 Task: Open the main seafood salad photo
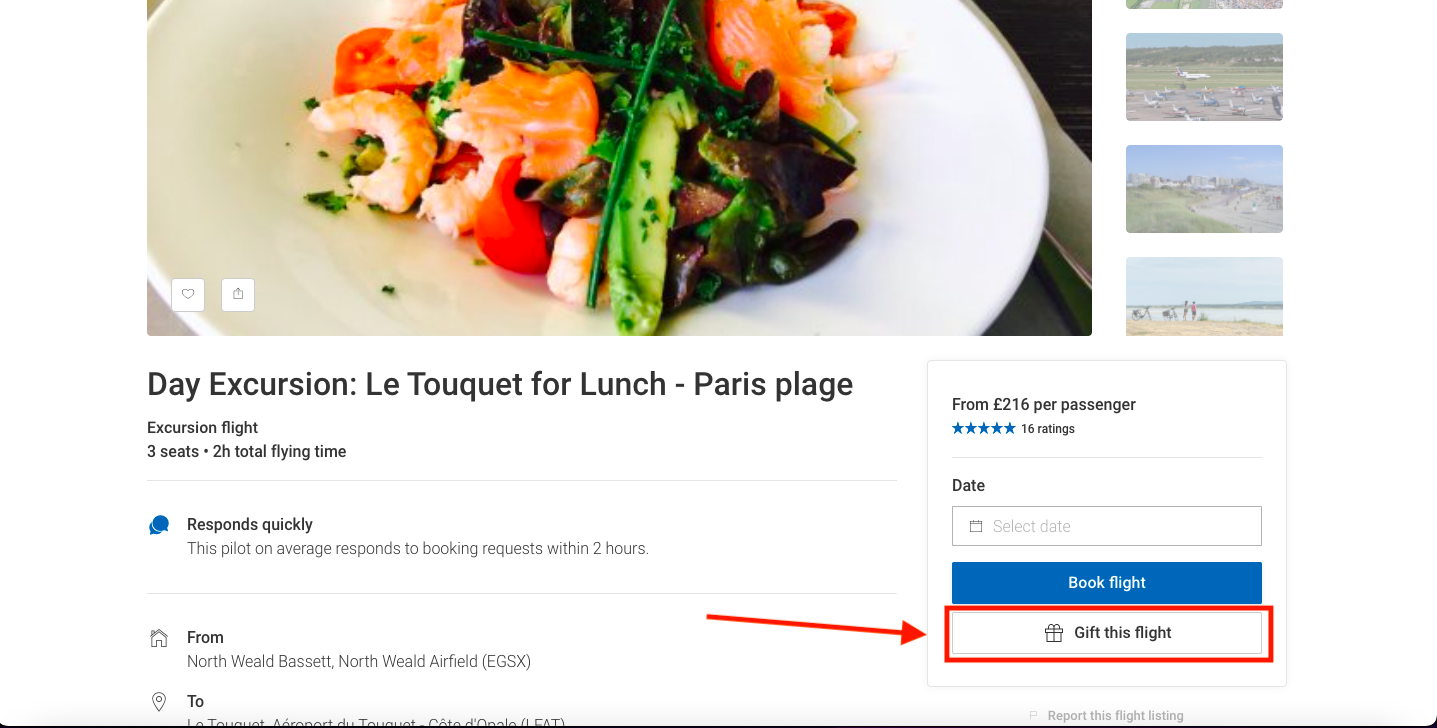point(619,150)
